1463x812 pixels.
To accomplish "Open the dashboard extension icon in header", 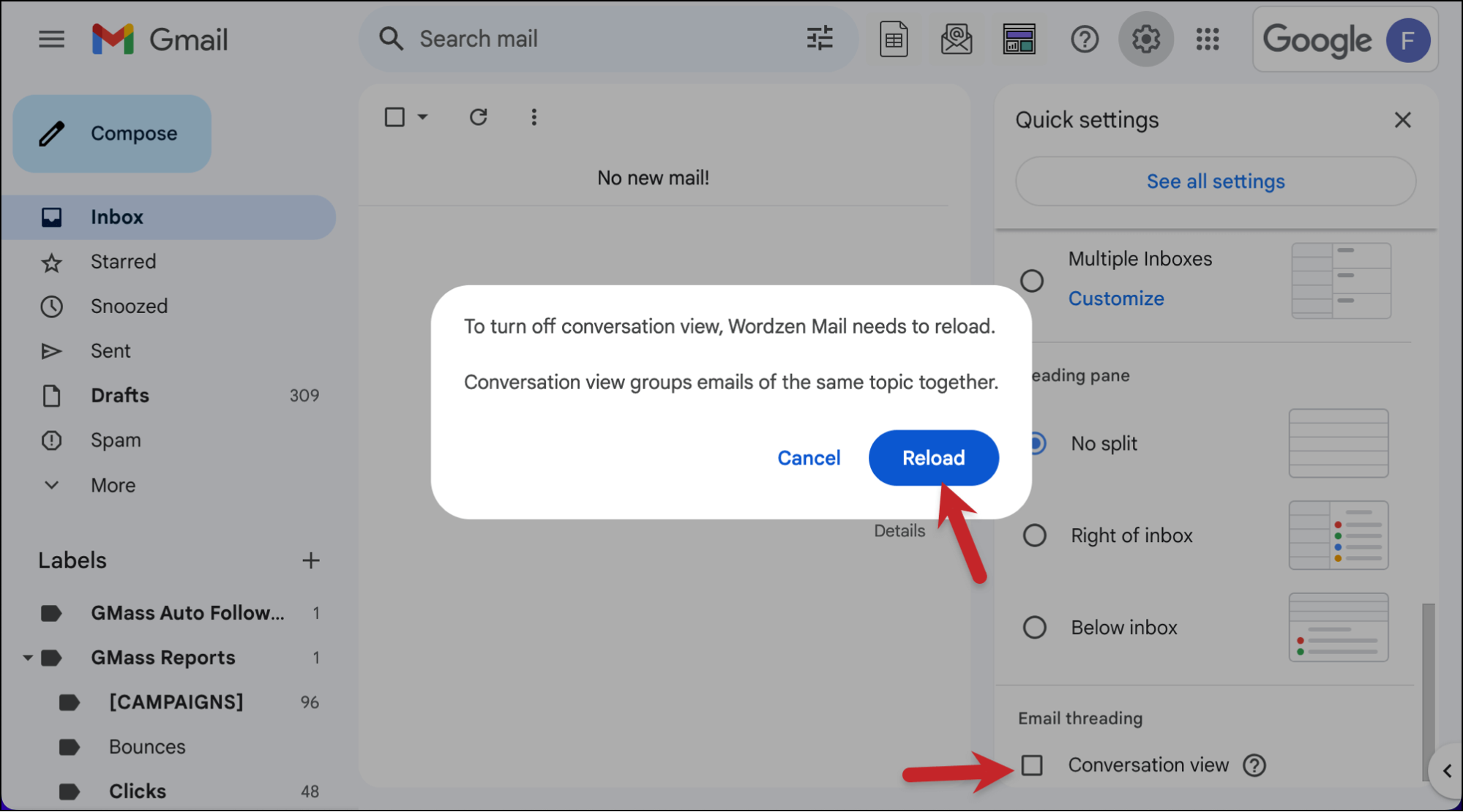I will [x=1019, y=40].
